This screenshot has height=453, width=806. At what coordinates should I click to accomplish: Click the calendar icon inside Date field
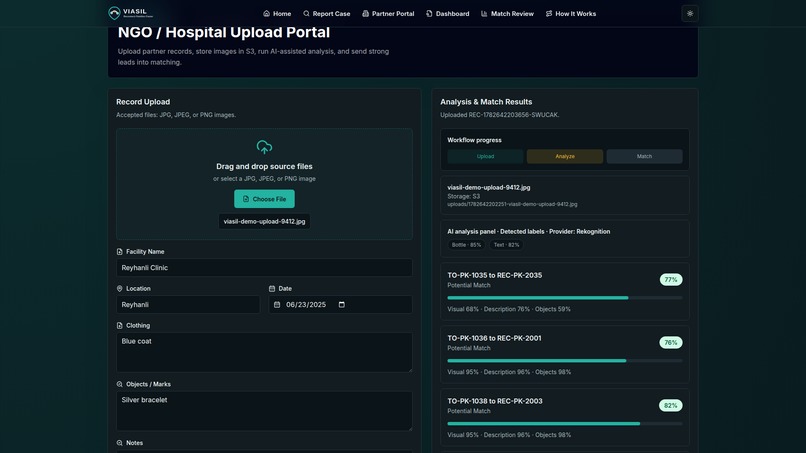(x=277, y=305)
